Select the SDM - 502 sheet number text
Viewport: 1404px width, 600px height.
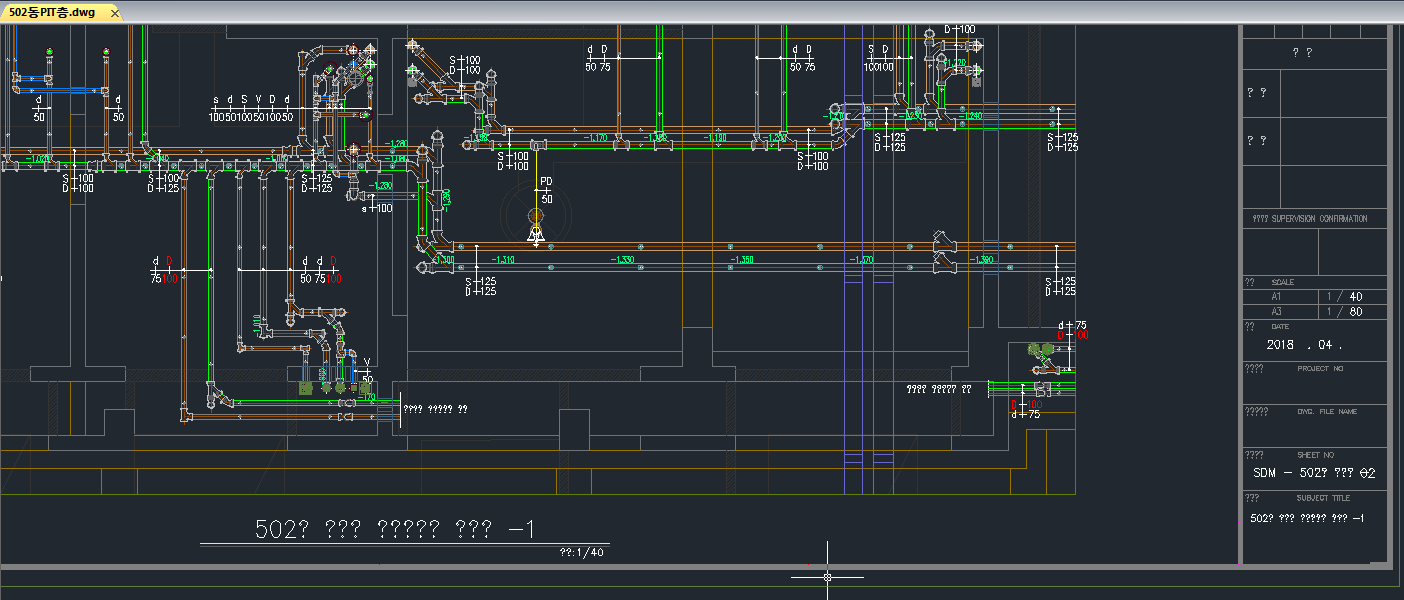[x=1314, y=473]
